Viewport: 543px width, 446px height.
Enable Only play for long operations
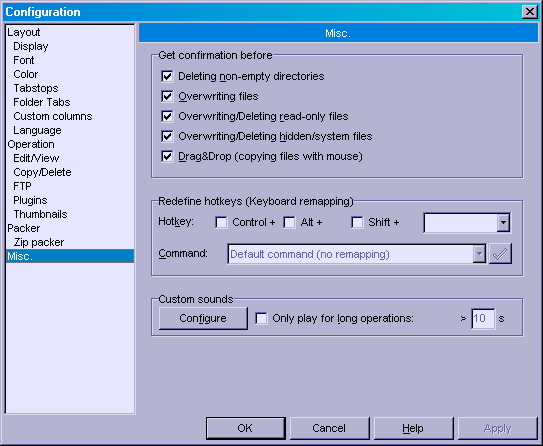261,319
